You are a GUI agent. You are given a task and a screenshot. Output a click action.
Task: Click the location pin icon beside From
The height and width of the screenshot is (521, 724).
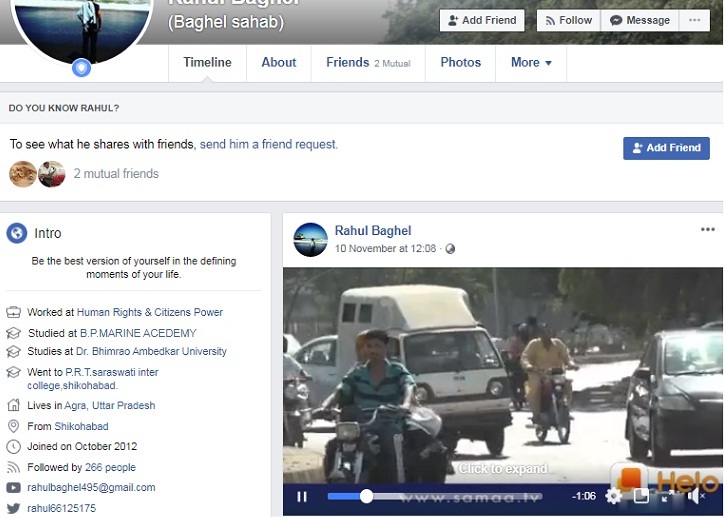pyautogui.click(x=13, y=426)
